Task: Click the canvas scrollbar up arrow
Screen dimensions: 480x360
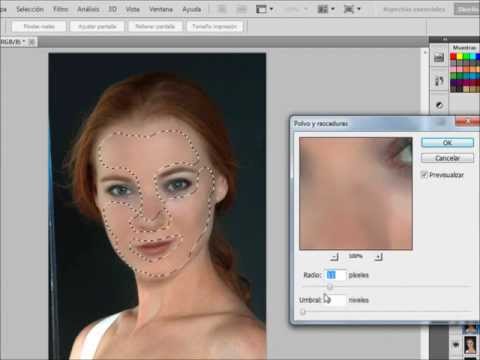Action: (425, 53)
